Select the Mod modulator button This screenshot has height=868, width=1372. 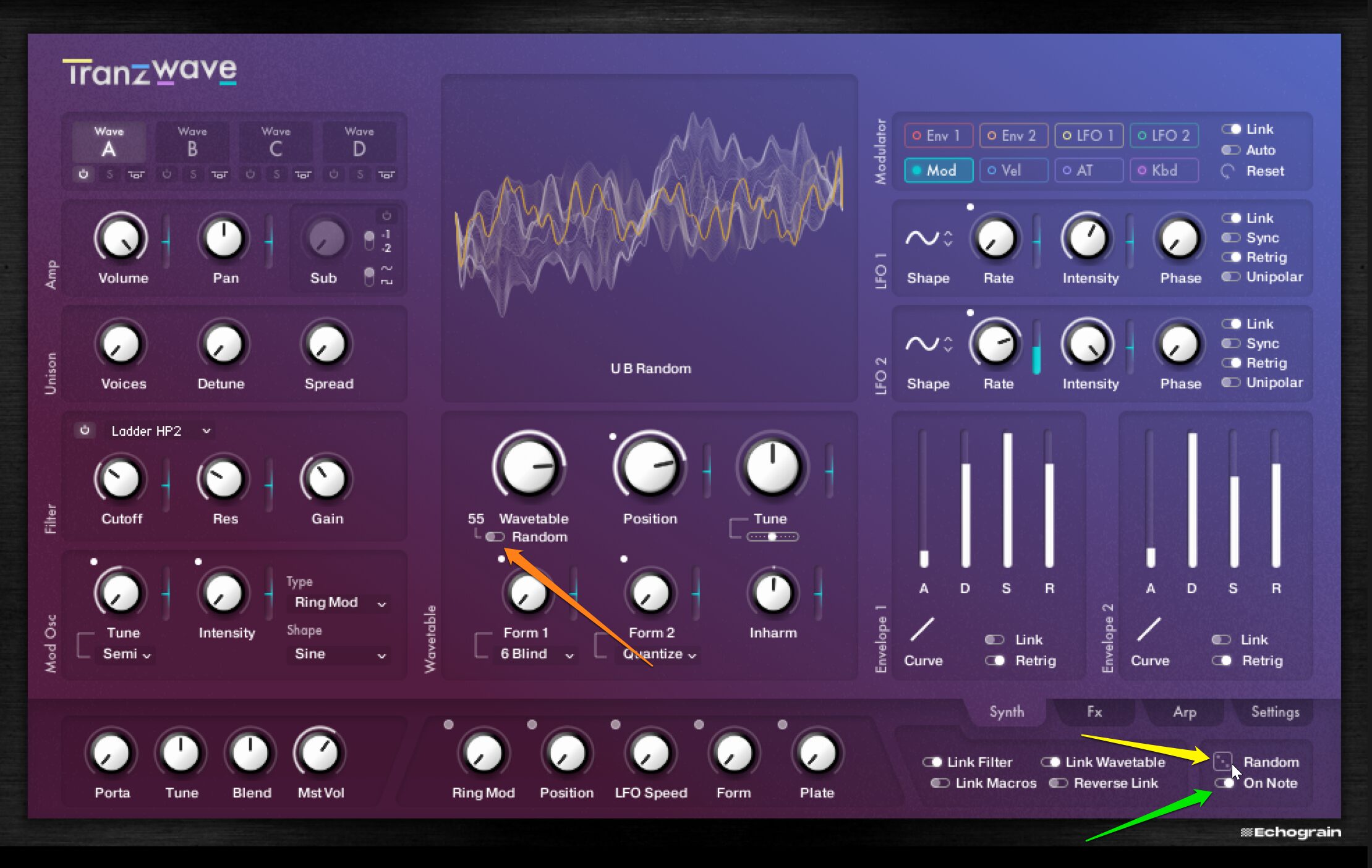(x=939, y=170)
